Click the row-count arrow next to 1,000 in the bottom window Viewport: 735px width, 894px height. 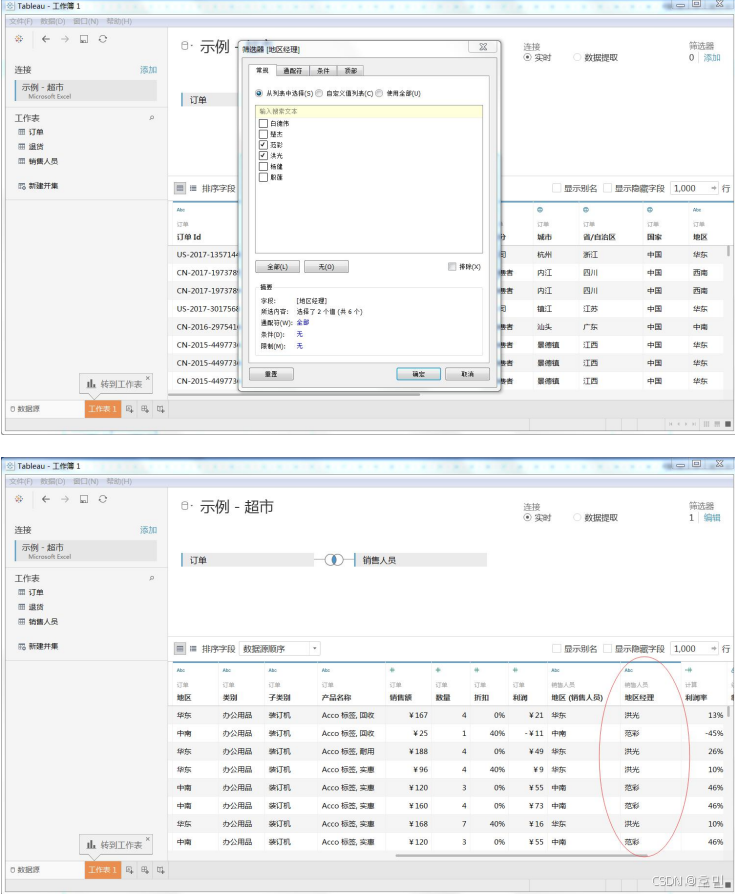(x=713, y=649)
